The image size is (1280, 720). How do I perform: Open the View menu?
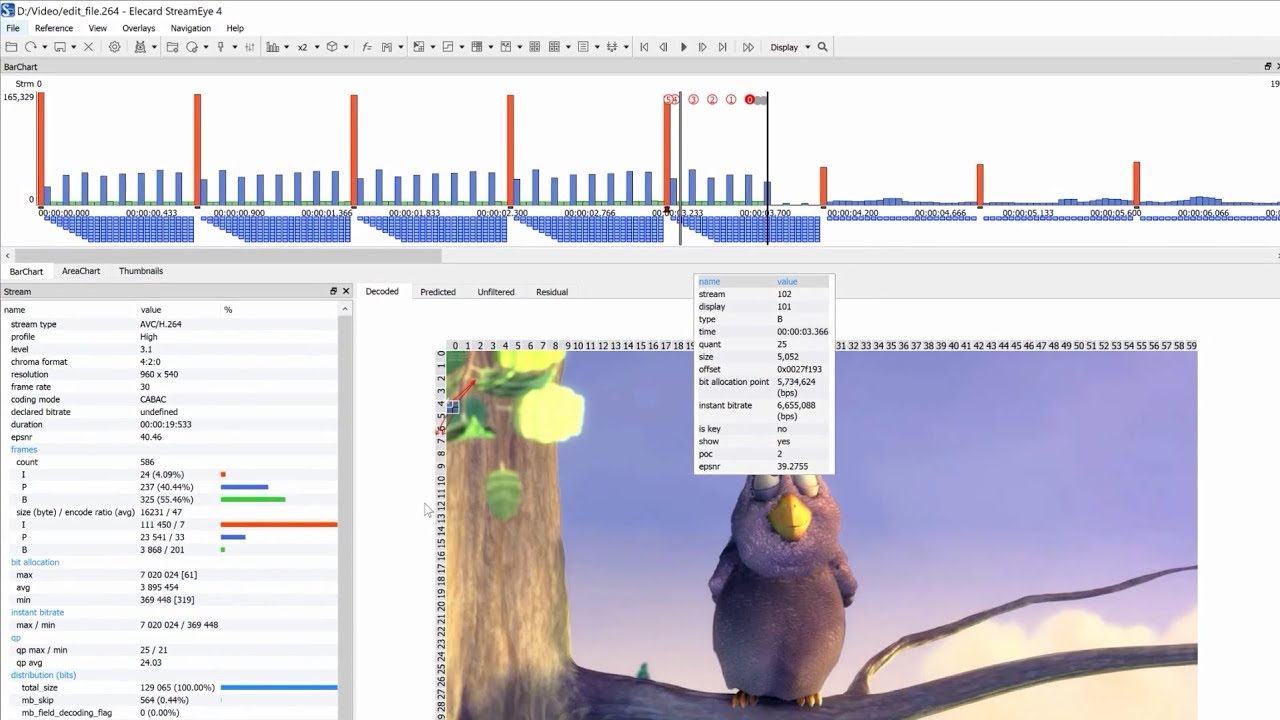point(98,28)
